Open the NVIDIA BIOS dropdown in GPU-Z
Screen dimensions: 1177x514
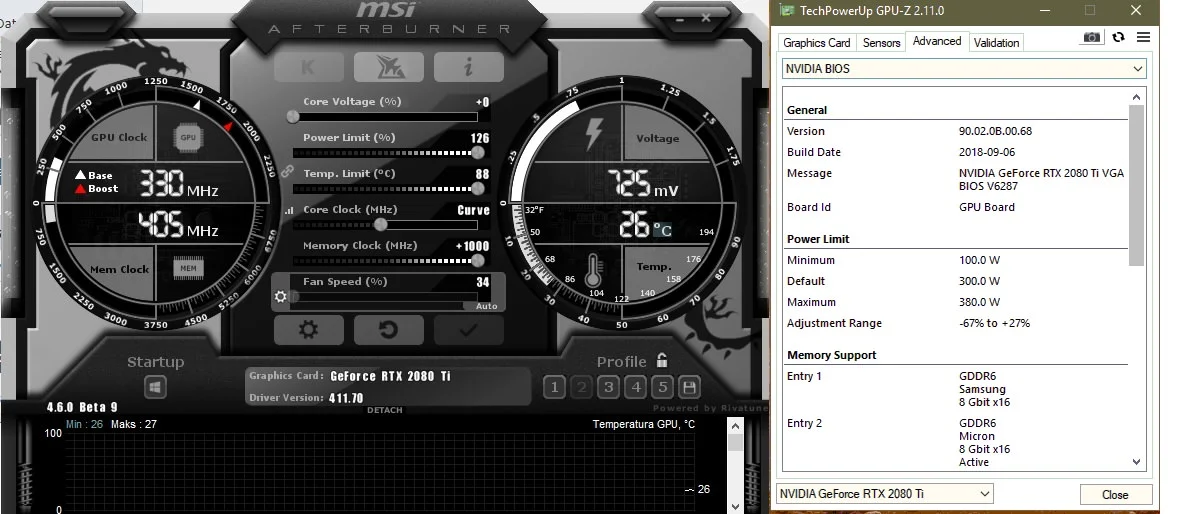coord(964,68)
